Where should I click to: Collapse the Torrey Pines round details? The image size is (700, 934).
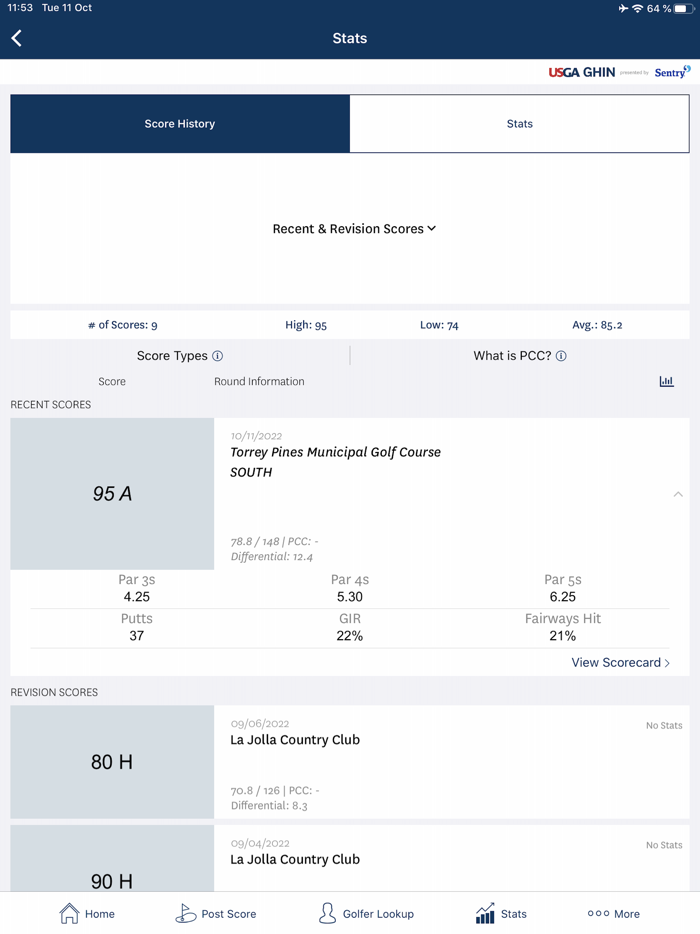click(678, 494)
